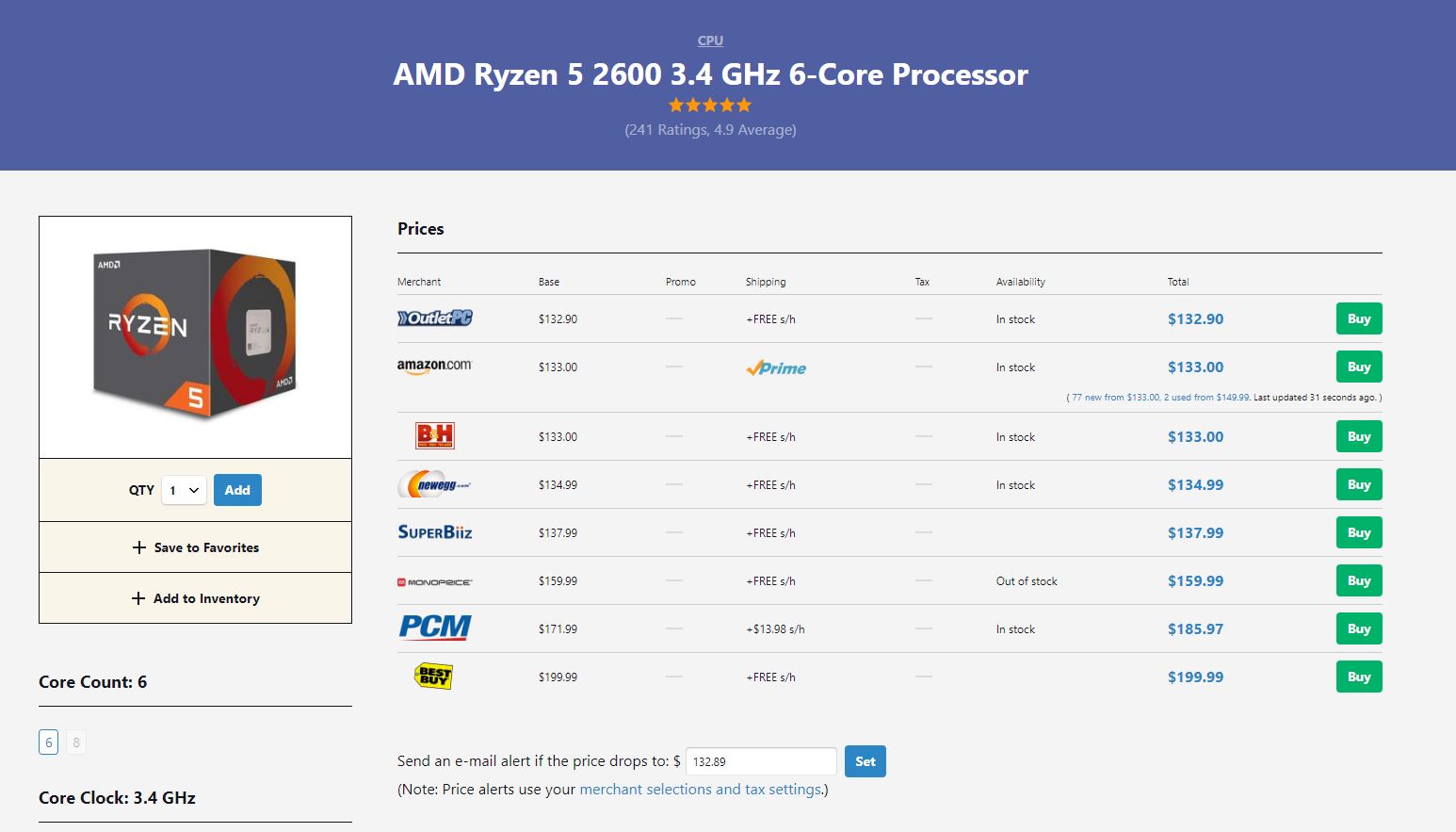
Task: Go to the CPU category breadcrumb
Action: tap(710, 41)
